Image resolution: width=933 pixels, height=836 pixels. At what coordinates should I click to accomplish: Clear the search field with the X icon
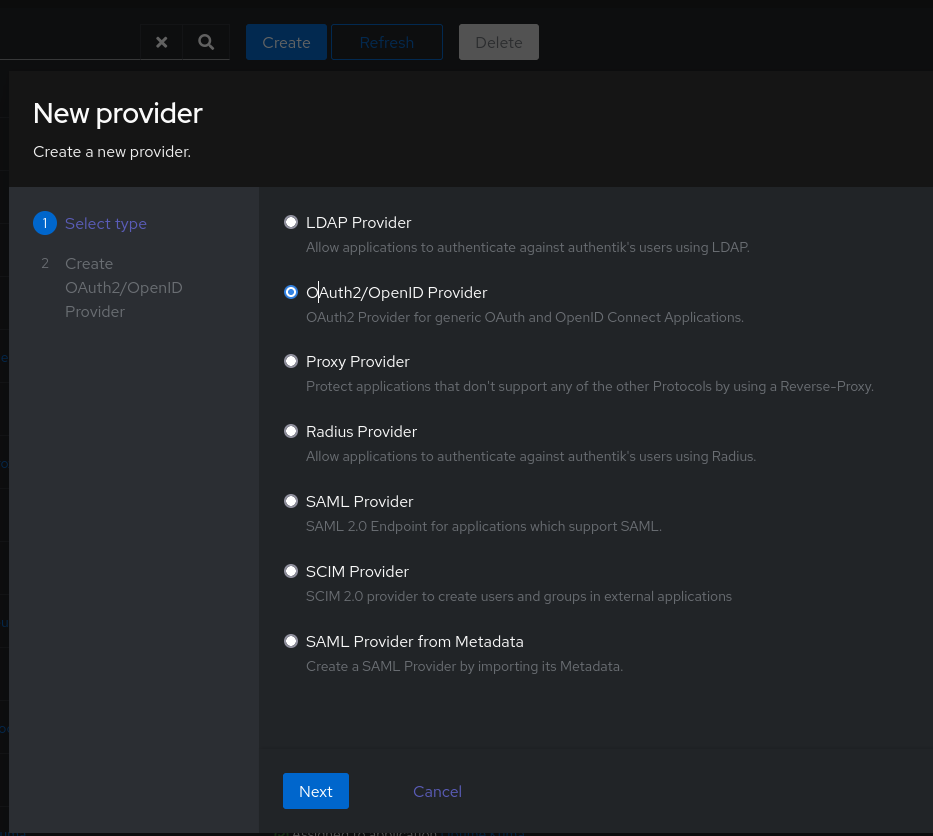[161, 42]
